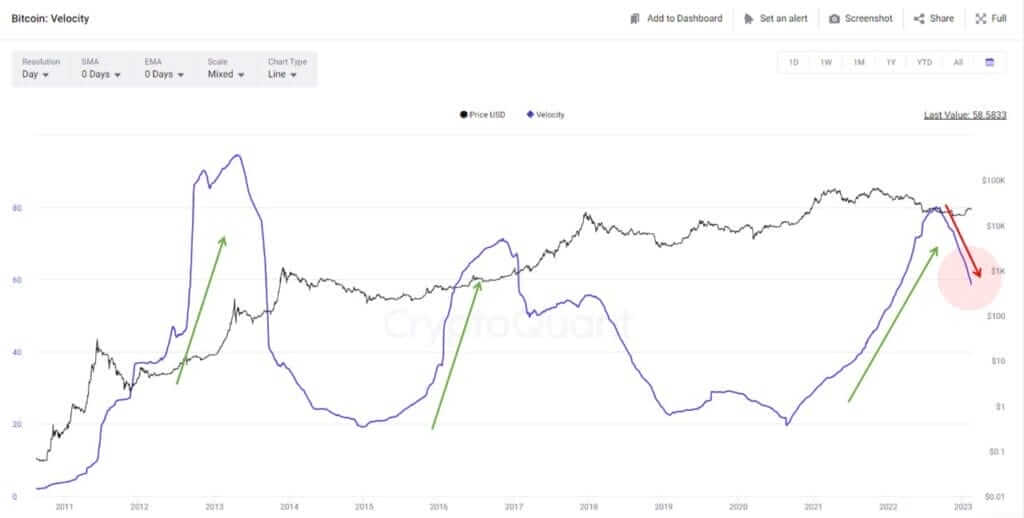Click the Share icon

pyautogui.click(x=919, y=18)
